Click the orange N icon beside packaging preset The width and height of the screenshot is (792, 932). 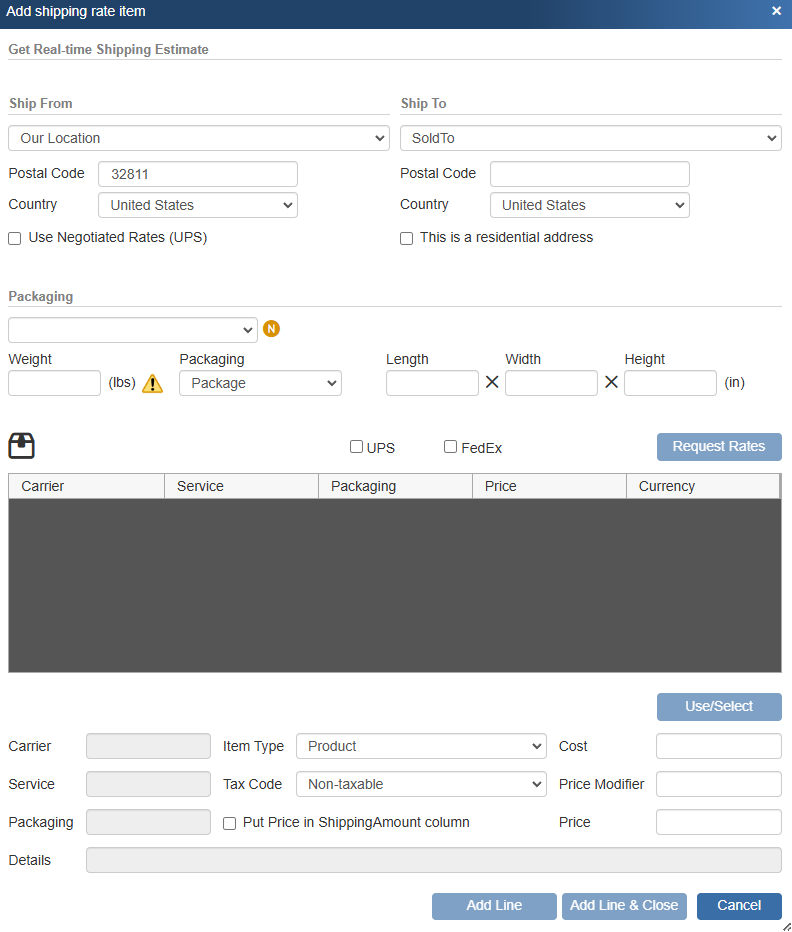point(271,329)
